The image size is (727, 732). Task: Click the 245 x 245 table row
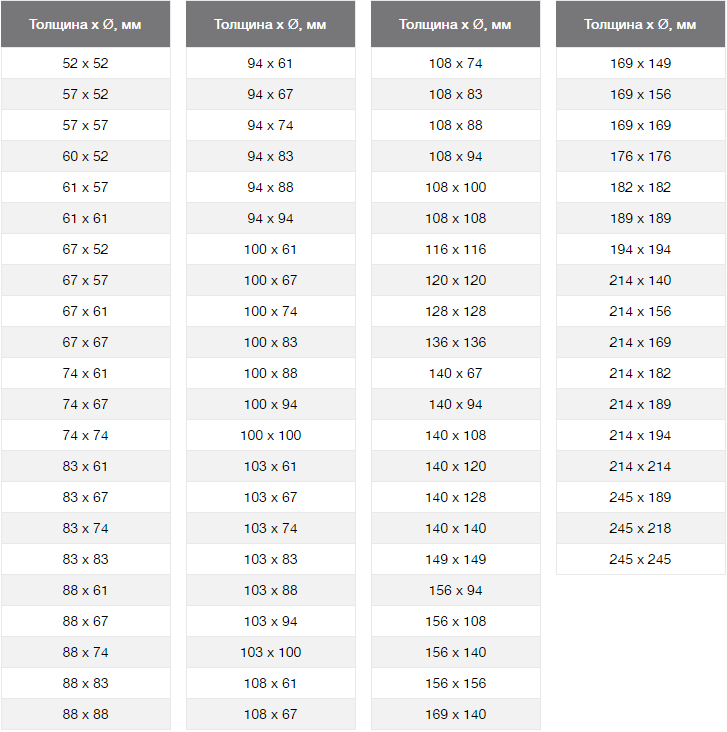tap(640, 559)
